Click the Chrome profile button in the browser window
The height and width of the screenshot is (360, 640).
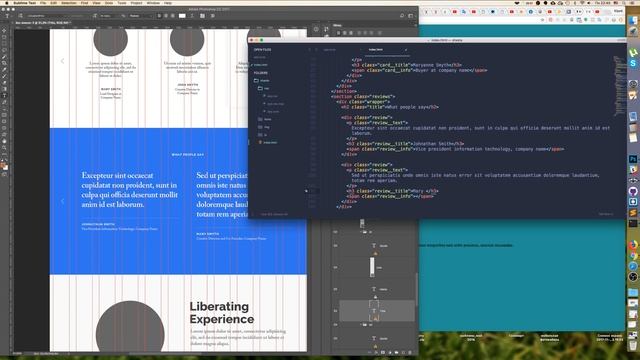coord(618,11)
